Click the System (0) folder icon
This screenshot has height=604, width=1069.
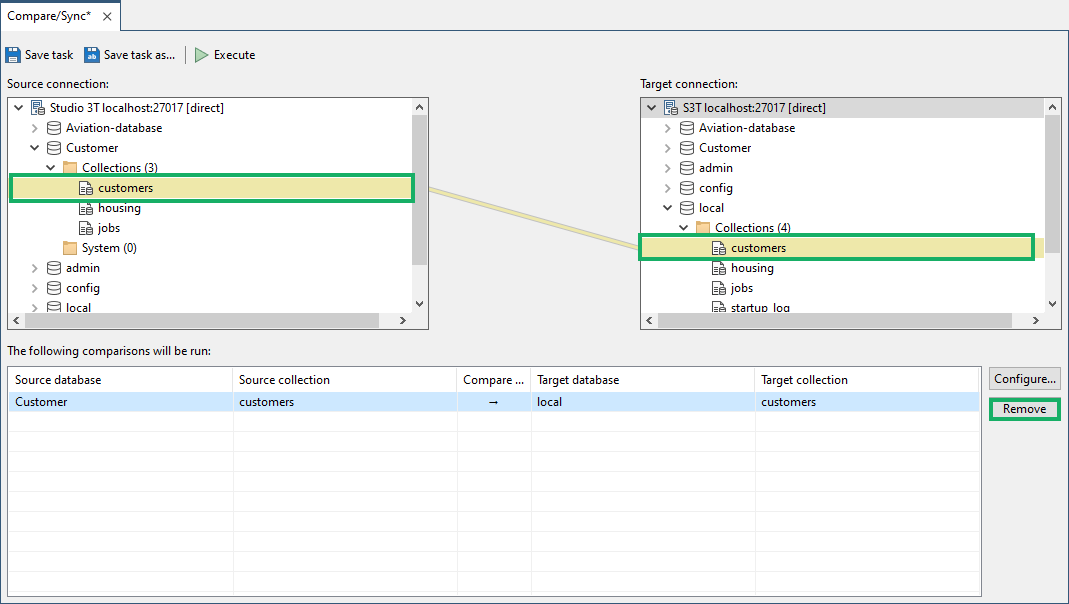70,248
